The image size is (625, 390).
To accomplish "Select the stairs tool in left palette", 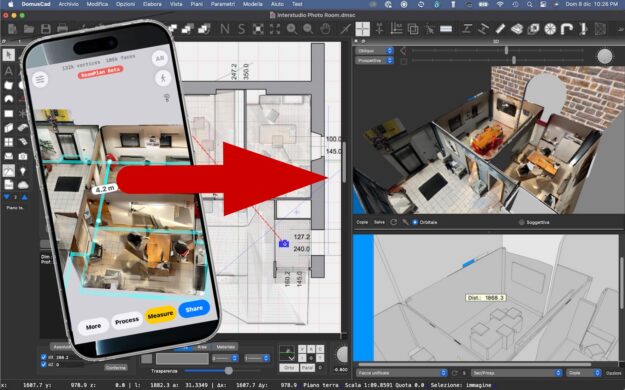I will coord(23,142).
